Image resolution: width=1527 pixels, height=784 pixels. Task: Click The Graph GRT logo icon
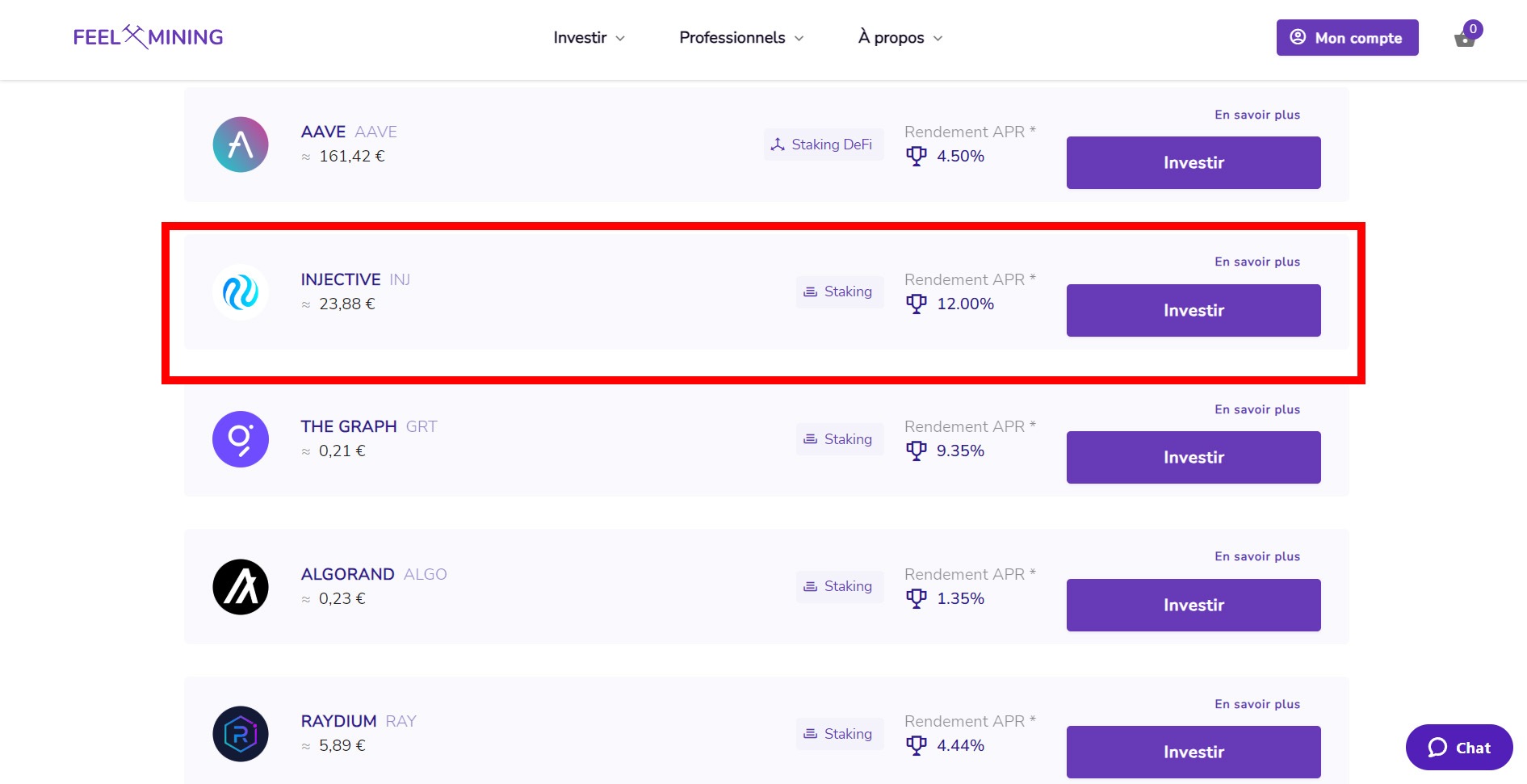point(240,439)
